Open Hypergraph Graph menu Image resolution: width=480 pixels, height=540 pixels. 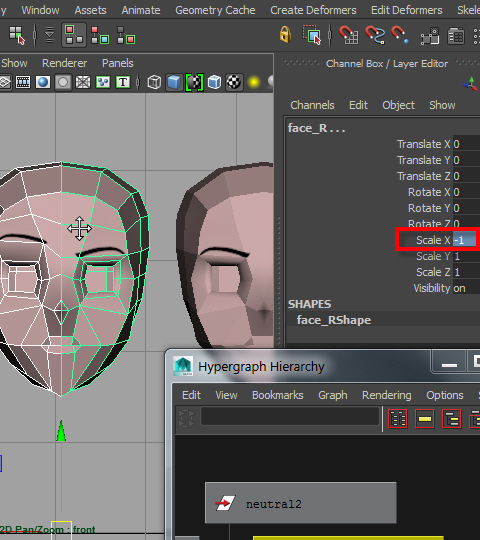click(333, 395)
